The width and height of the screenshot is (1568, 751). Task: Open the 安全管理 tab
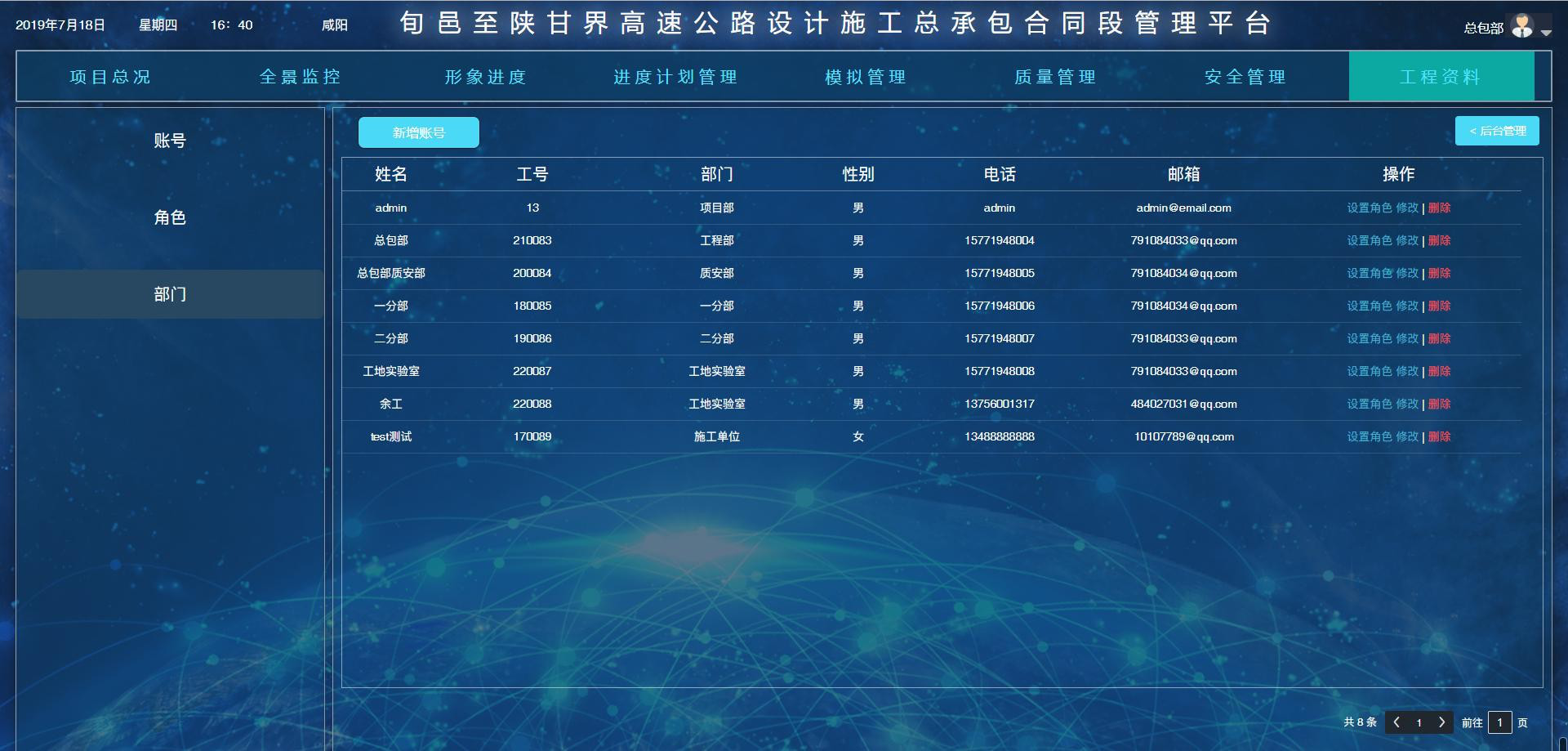pyautogui.click(x=1243, y=77)
